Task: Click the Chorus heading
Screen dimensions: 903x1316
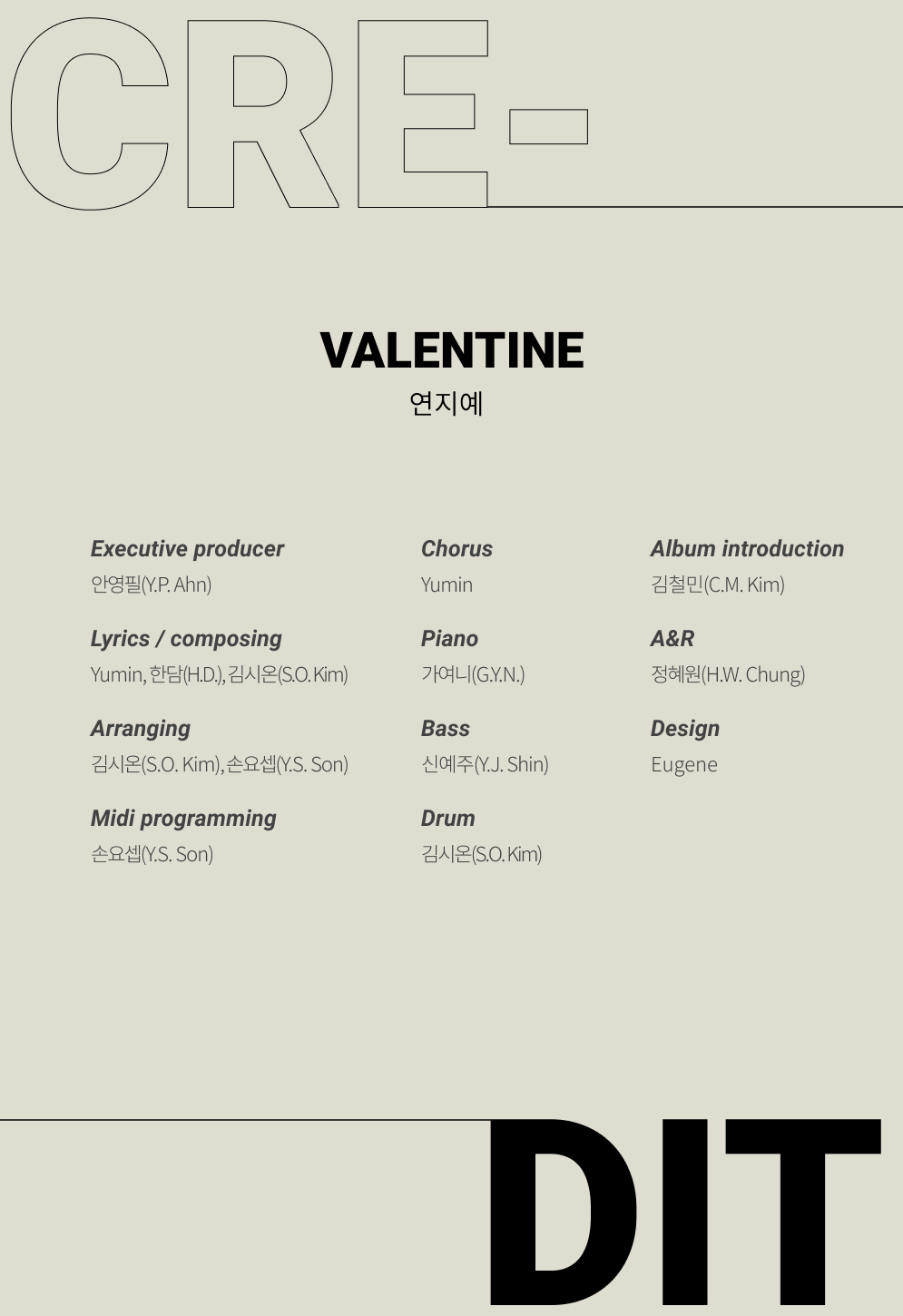Action: (456, 549)
